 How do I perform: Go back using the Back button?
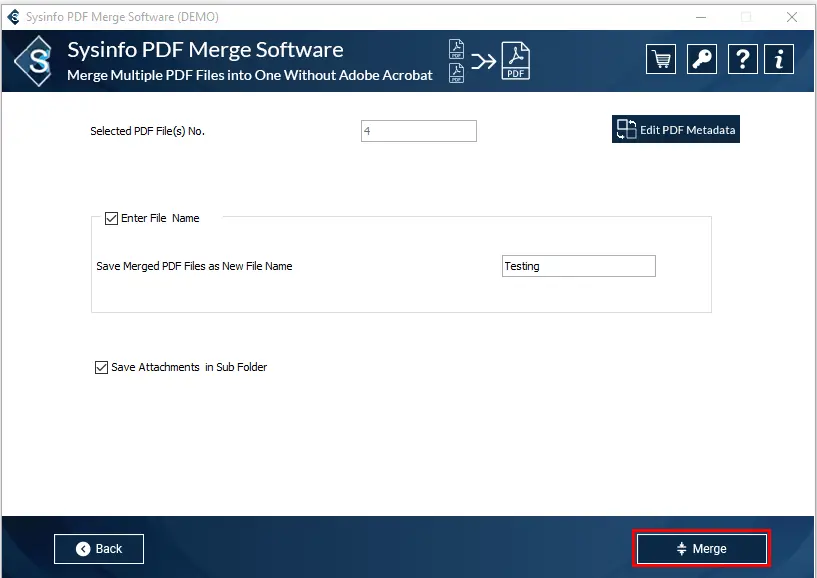(x=98, y=549)
